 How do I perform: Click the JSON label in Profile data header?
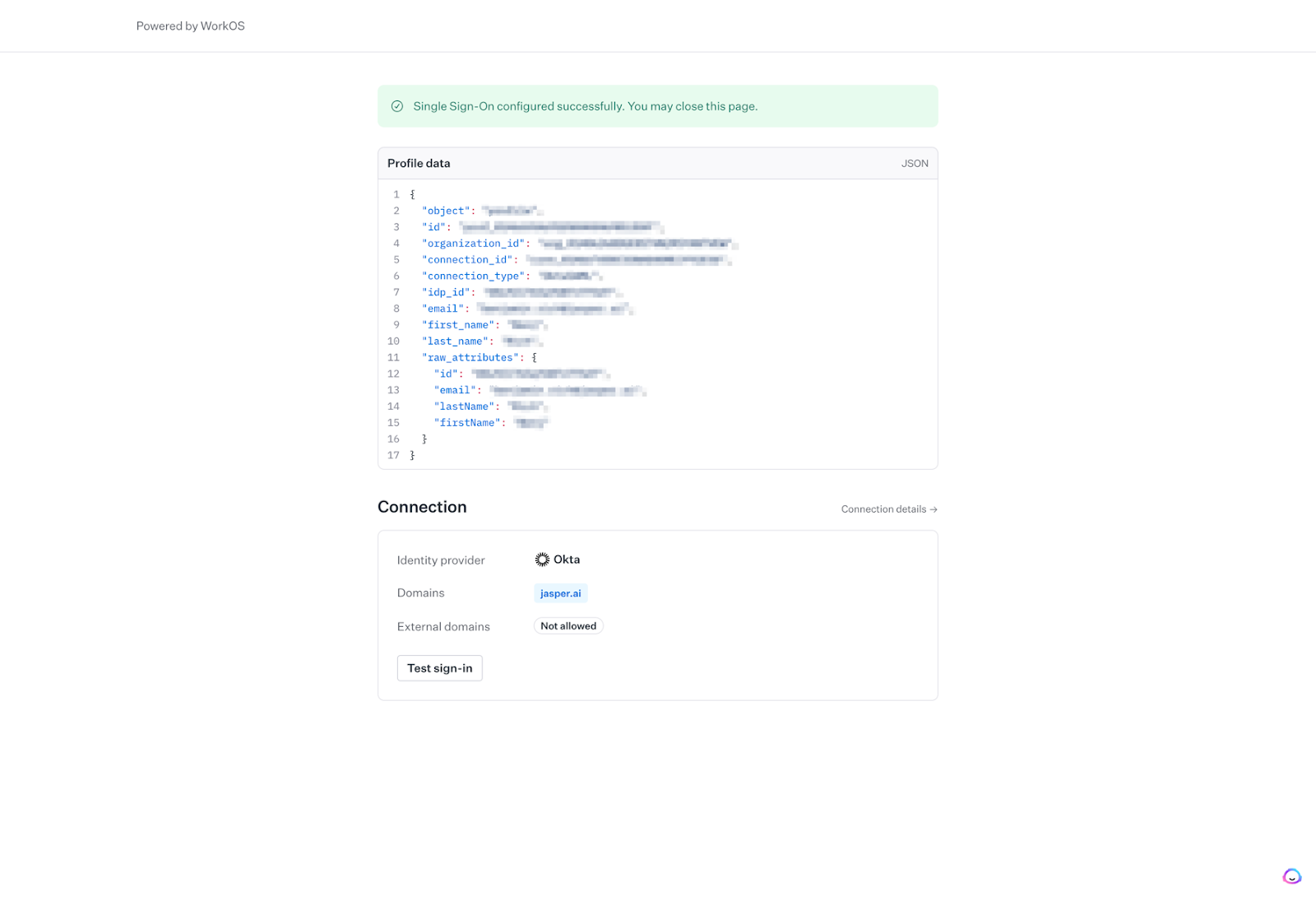tap(915, 164)
